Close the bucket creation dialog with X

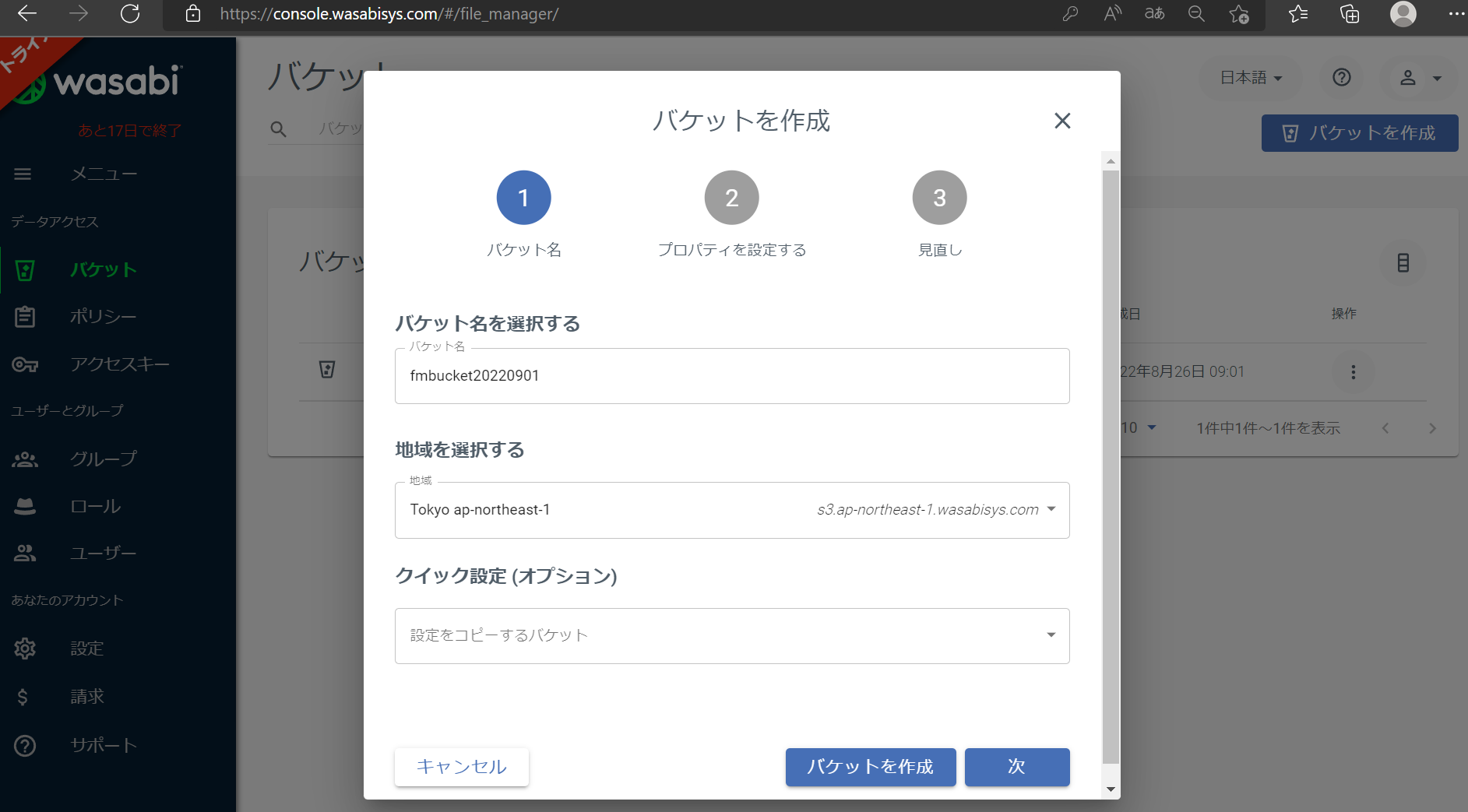pos(1062,121)
